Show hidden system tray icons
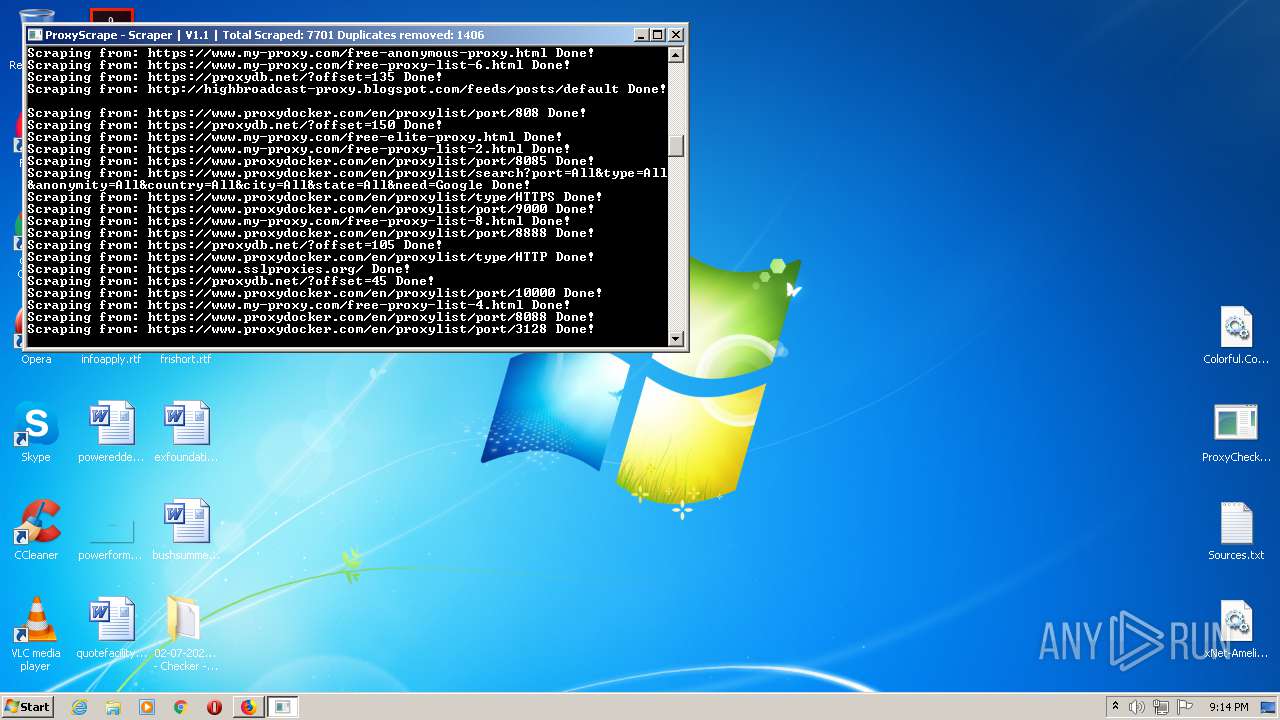Screen dimensions: 1280x720 (1115, 707)
